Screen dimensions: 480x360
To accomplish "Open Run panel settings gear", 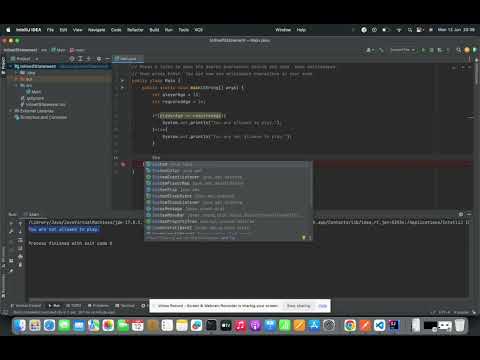I will coord(461,214).
